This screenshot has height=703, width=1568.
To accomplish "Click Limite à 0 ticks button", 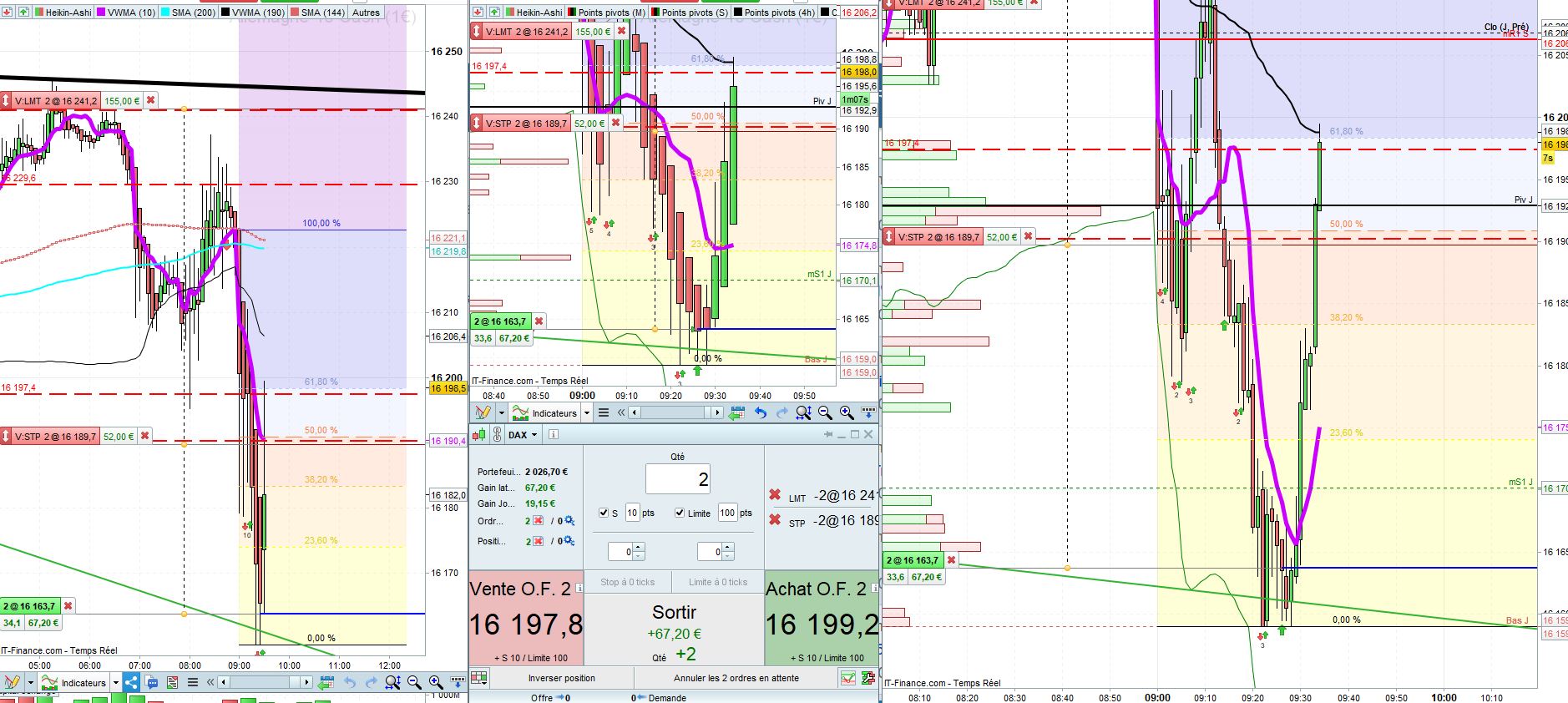I will click(x=718, y=582).
